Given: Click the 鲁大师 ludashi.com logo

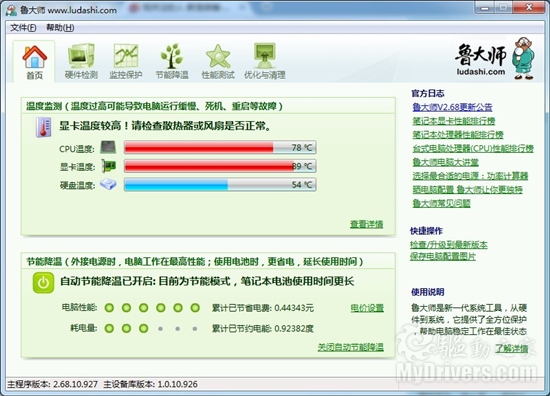Looking at the screenshot, I should click(x=495, y=58).
